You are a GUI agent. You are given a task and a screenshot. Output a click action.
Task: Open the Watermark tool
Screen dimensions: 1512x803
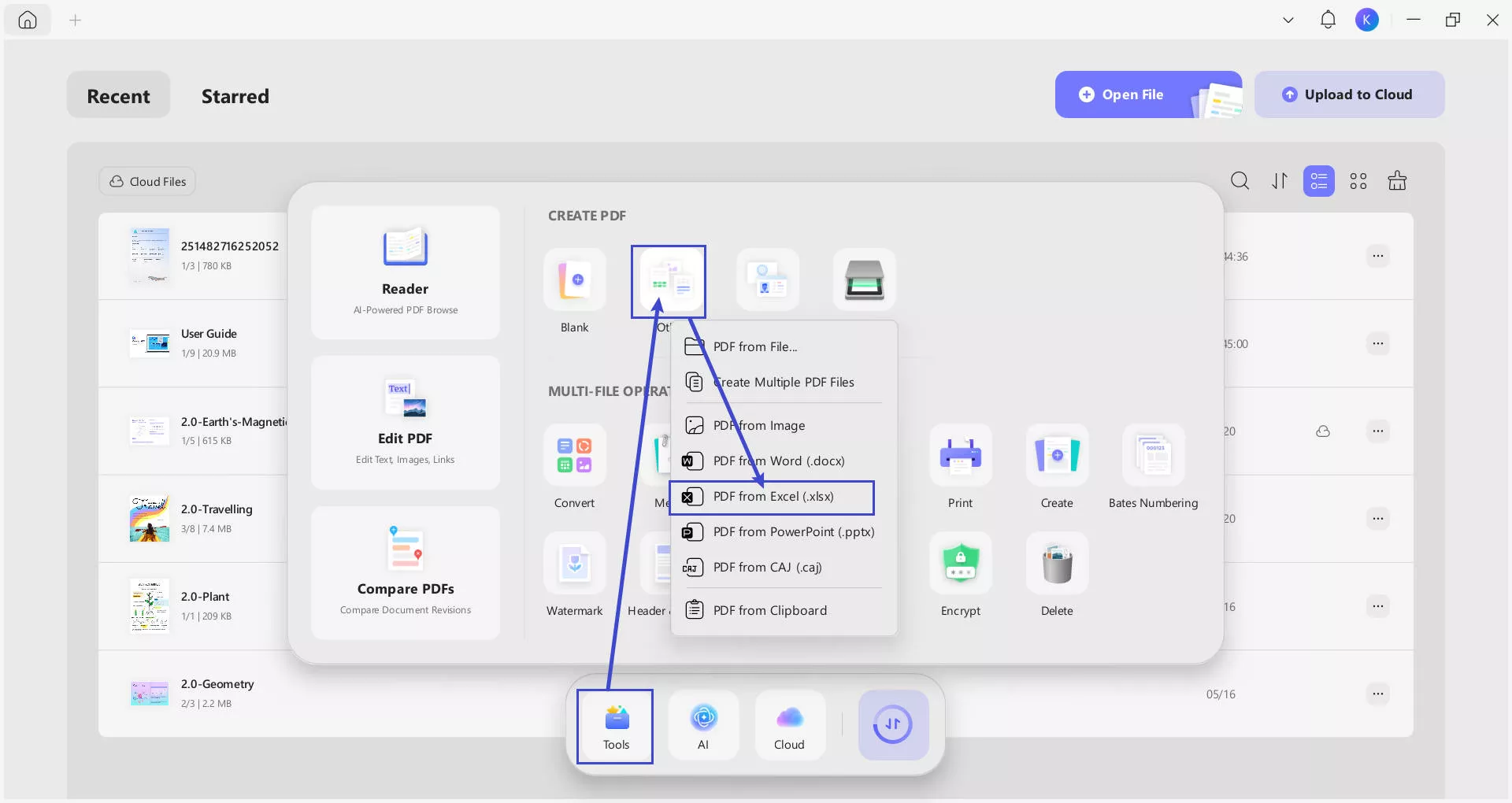click(x=574, y=564)
